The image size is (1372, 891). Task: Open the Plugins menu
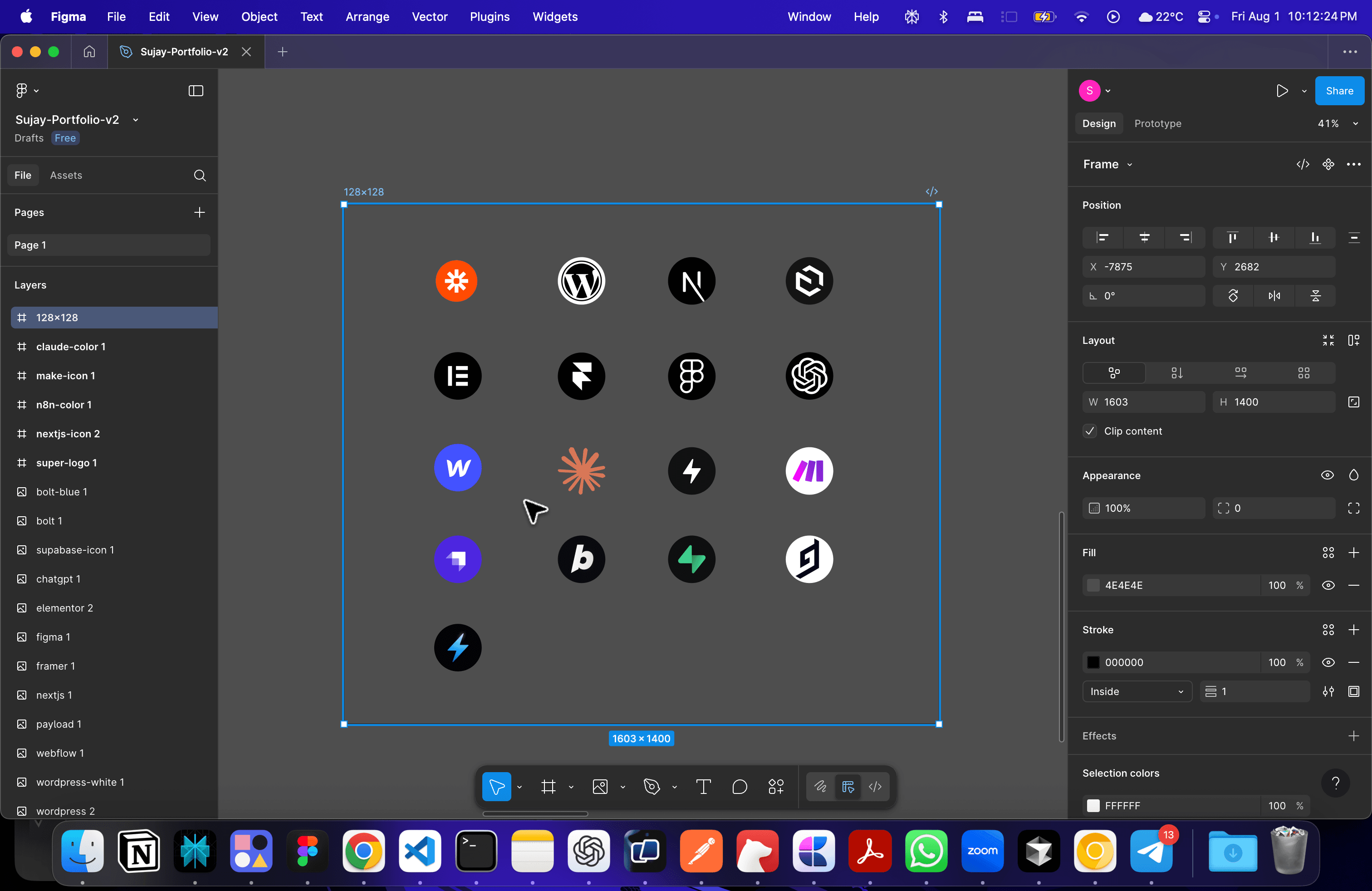[x=489, y=17]
